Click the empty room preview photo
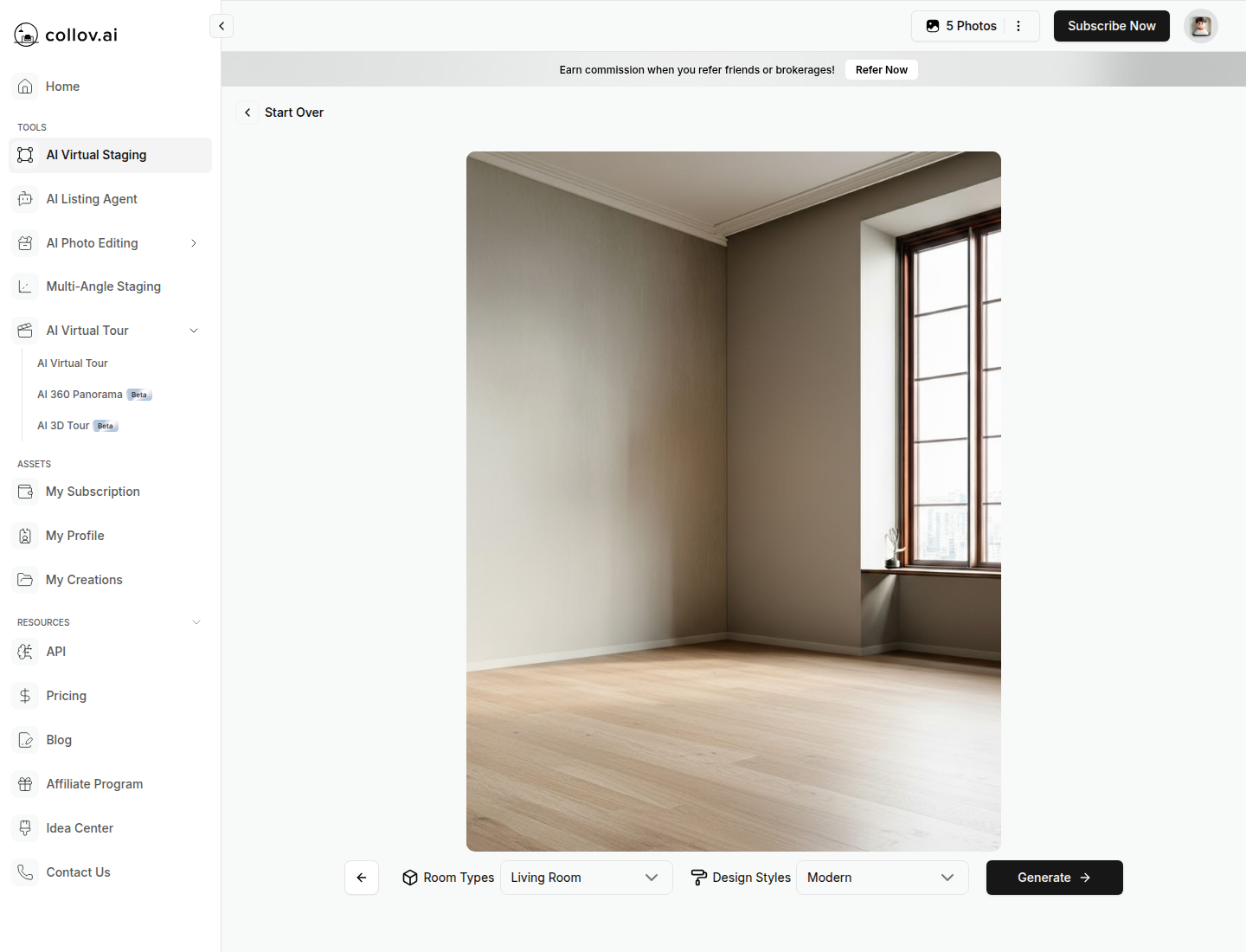 click(x=734, y=501)
